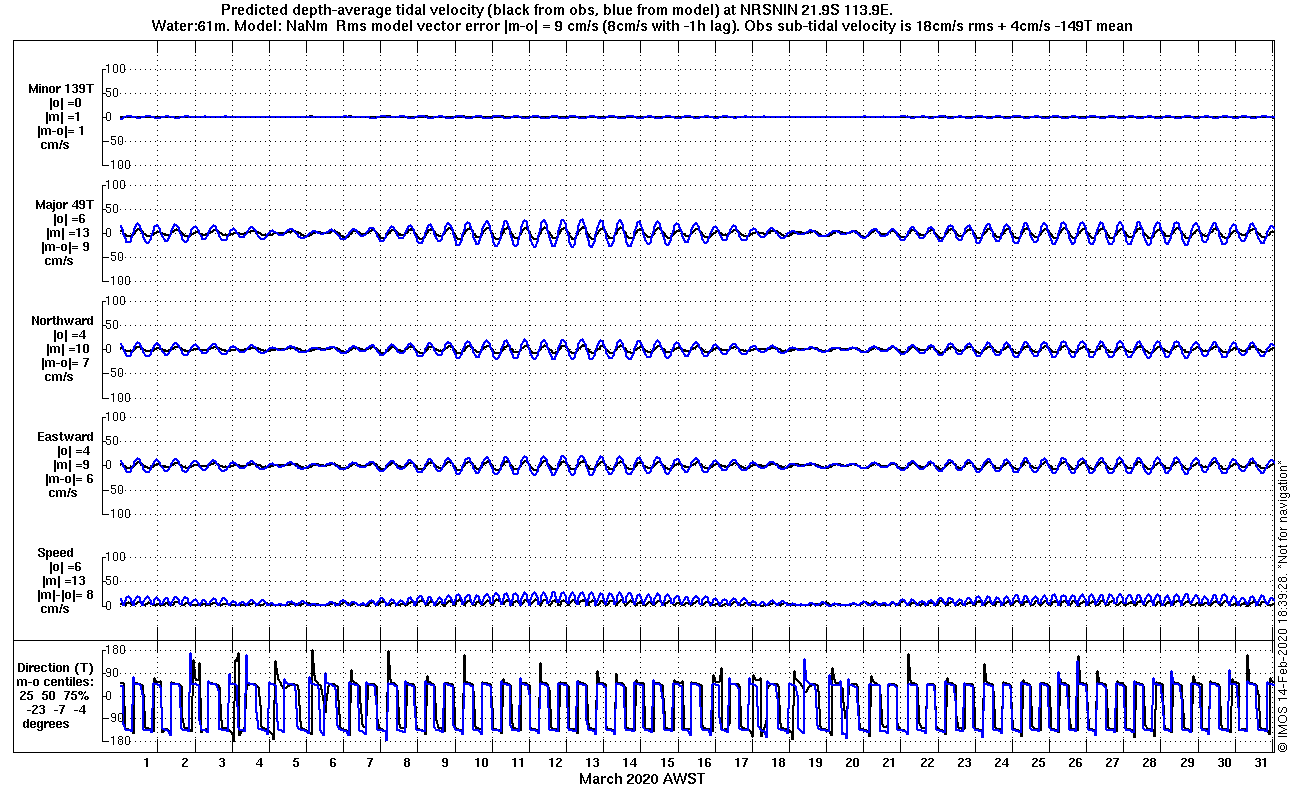Screen dimensions: 1300x800
Task: Select the 'Direction (T)' panel label
Action: click(x=57, y=667)
